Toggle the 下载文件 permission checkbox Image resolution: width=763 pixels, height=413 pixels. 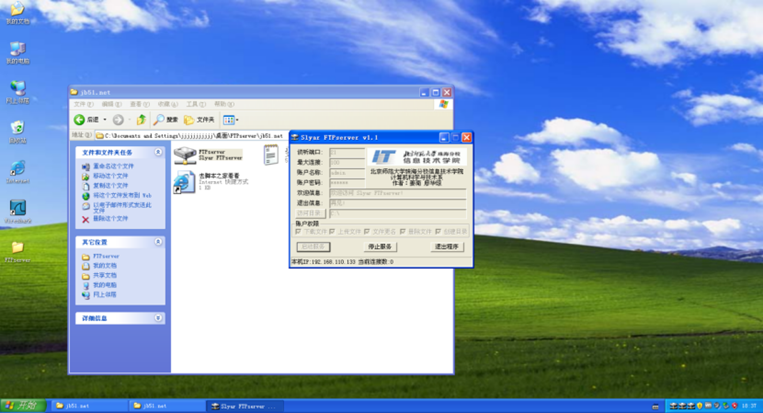(298, 232)
